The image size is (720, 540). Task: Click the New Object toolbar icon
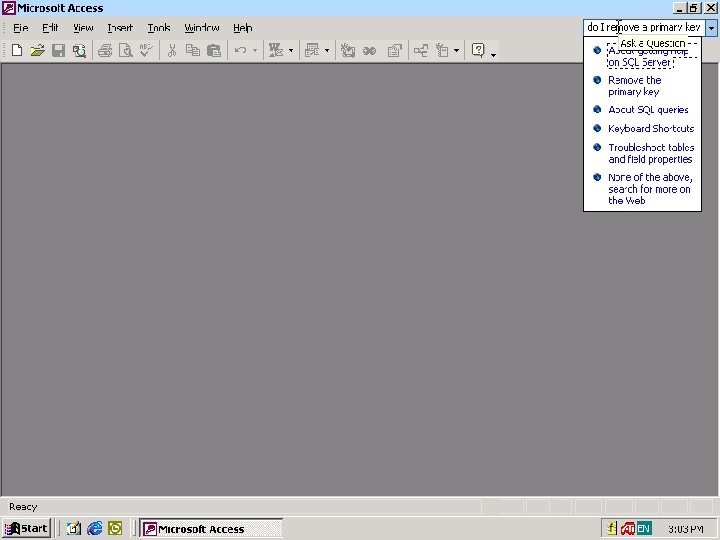pyautogui.click(x=442, y=50)
